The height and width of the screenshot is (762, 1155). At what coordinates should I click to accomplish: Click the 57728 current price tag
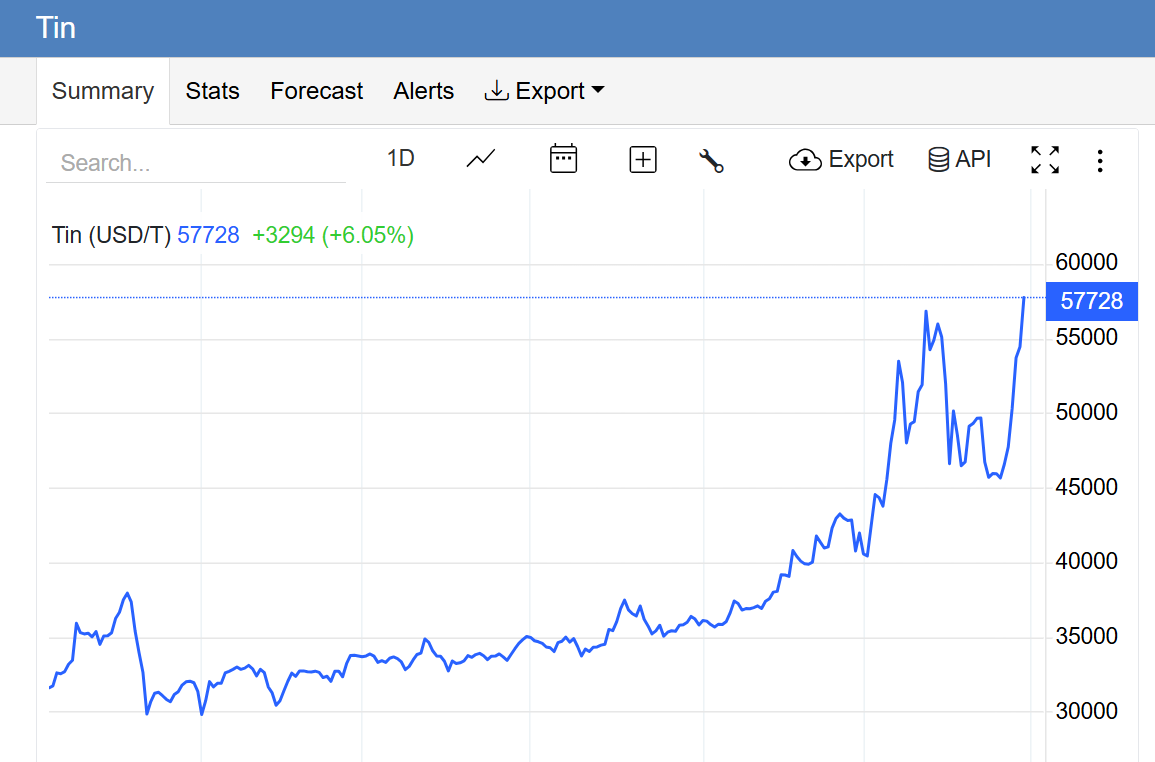coord(1091,301)
